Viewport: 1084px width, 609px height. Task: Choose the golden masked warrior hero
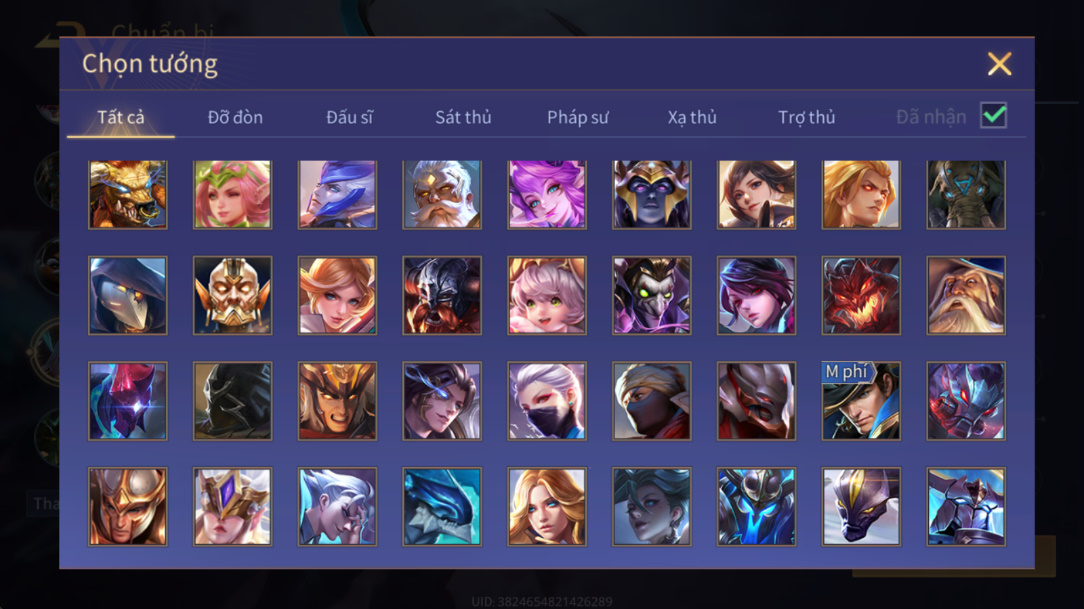click(232, 296)
